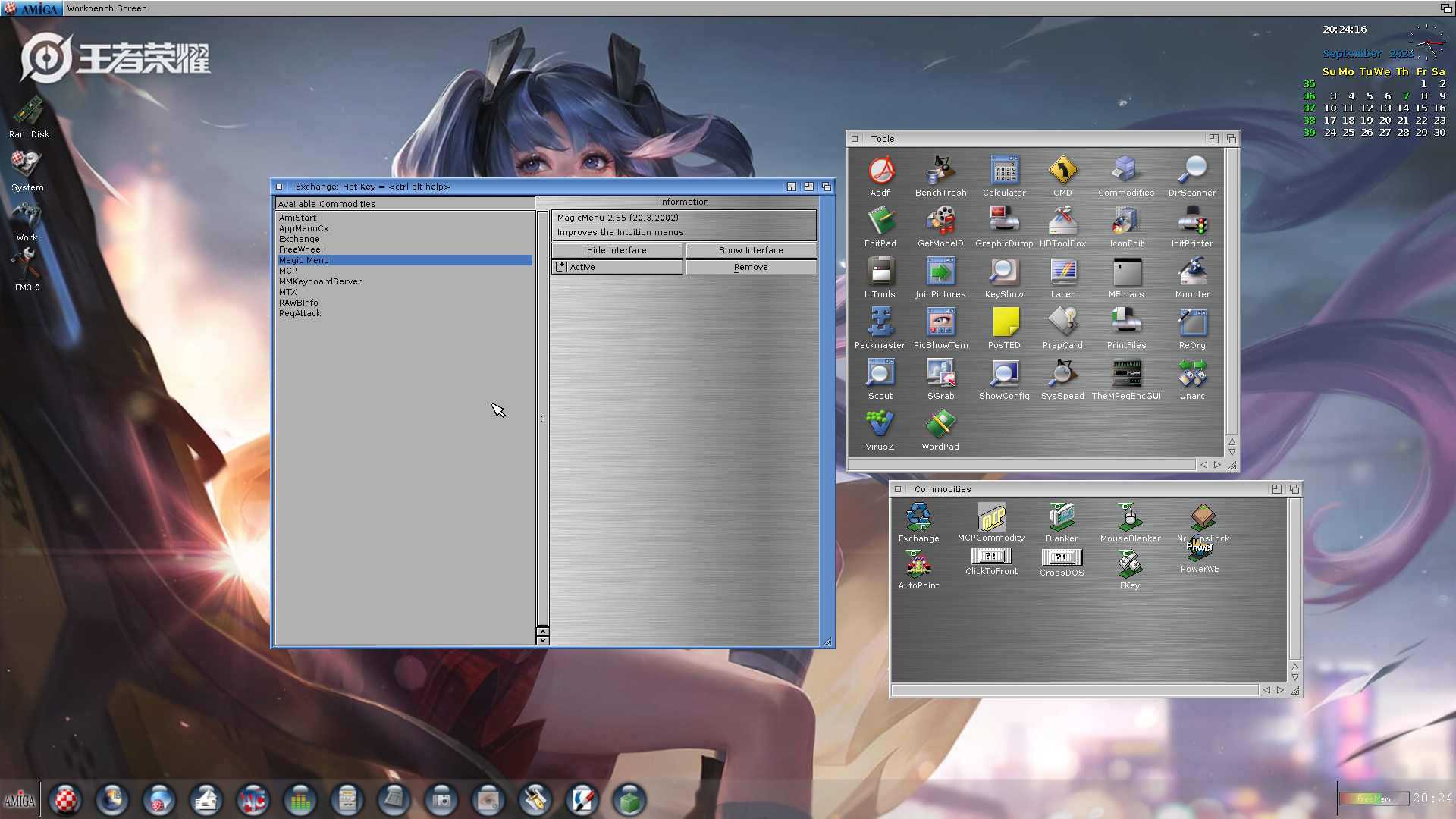Open the Unarc tool icon
Viewport: 1456px width, 819px height.
coord(1191,374)
